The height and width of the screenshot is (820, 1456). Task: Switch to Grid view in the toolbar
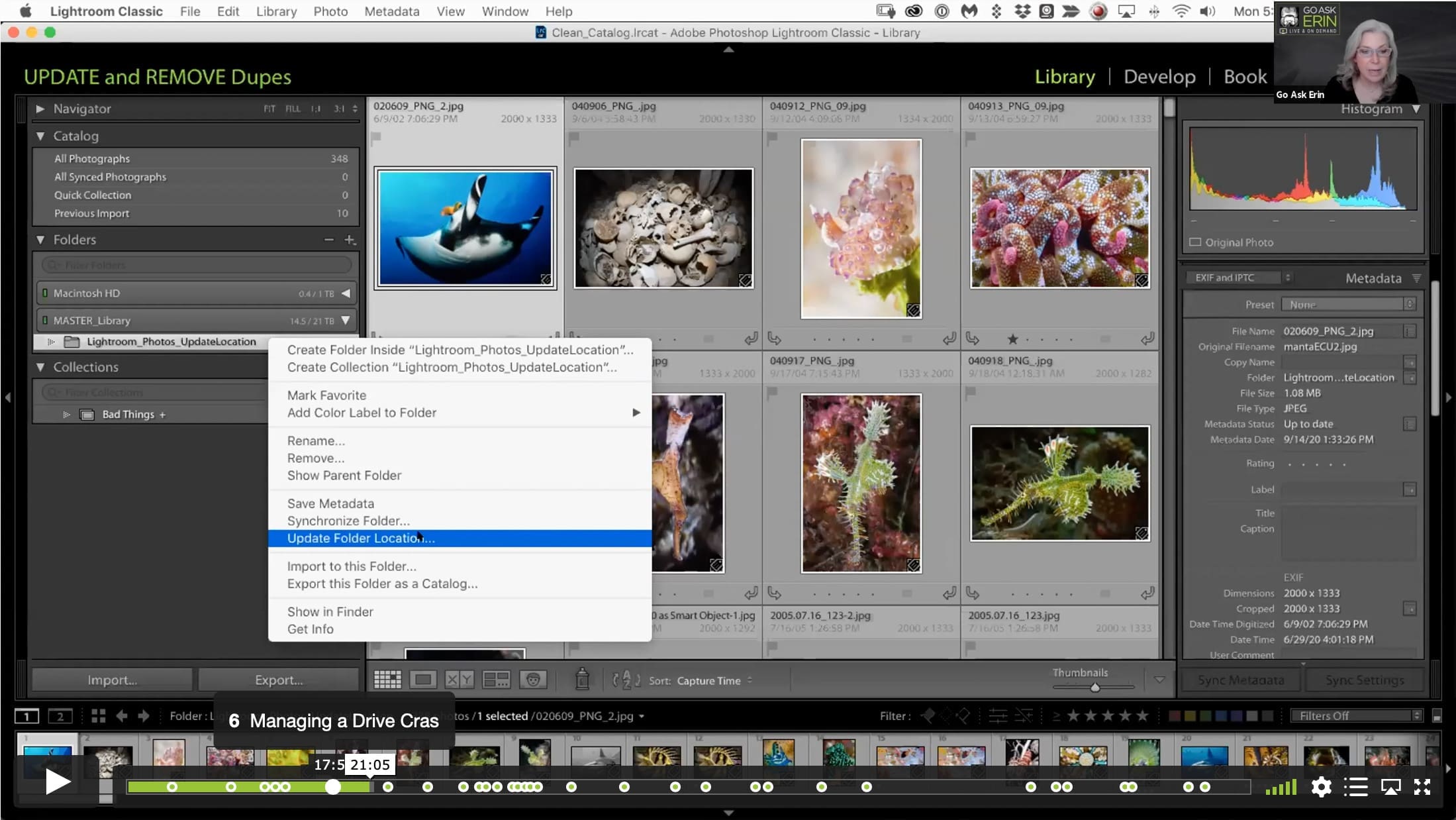[x=387, y=680]
